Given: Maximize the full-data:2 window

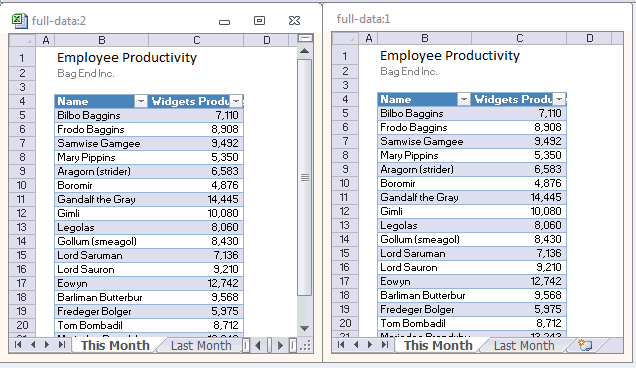Looking at the screenshot, I should click(259, 21).
